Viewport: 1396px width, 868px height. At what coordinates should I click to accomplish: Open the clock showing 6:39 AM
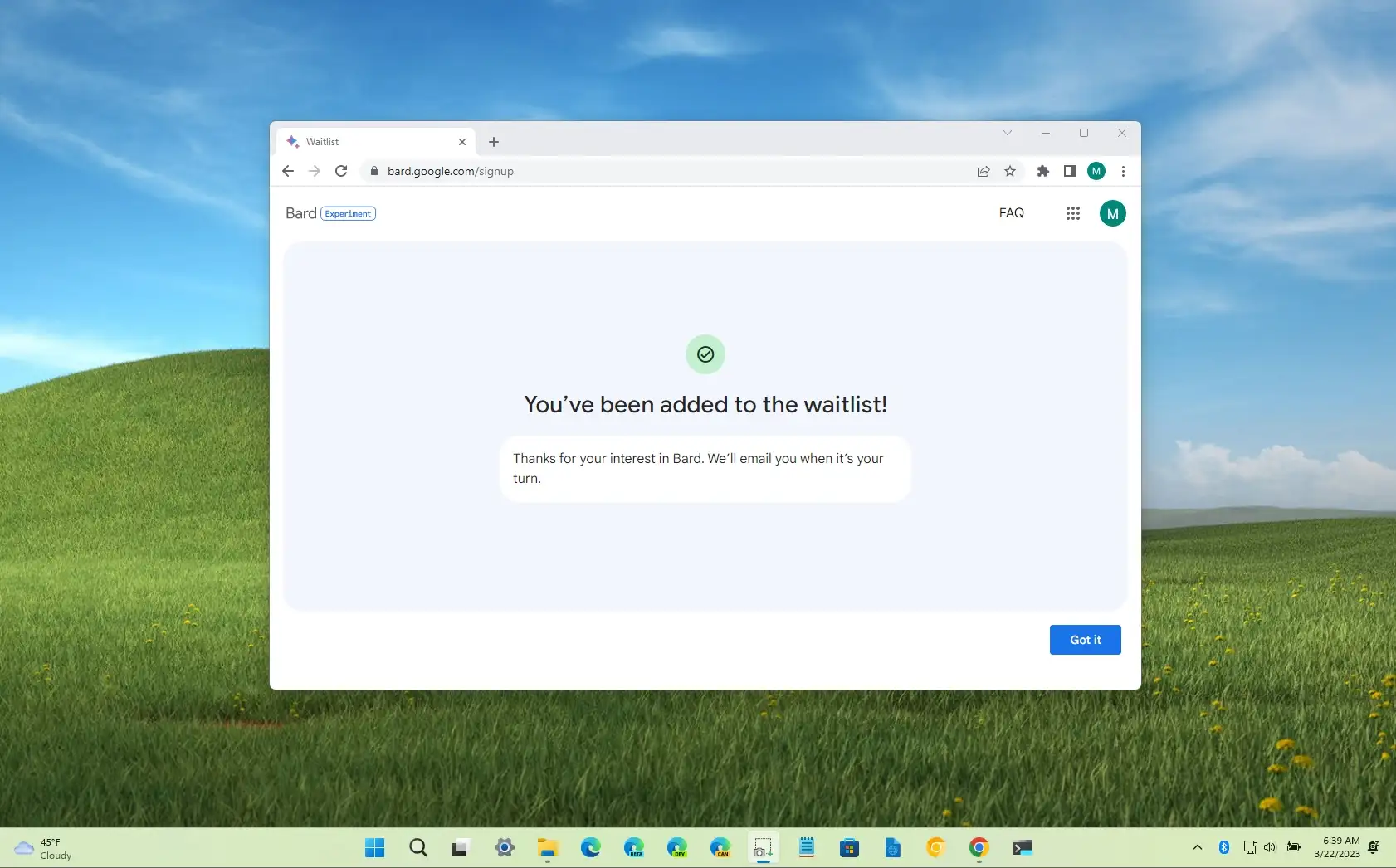[x=1336, y=847]
